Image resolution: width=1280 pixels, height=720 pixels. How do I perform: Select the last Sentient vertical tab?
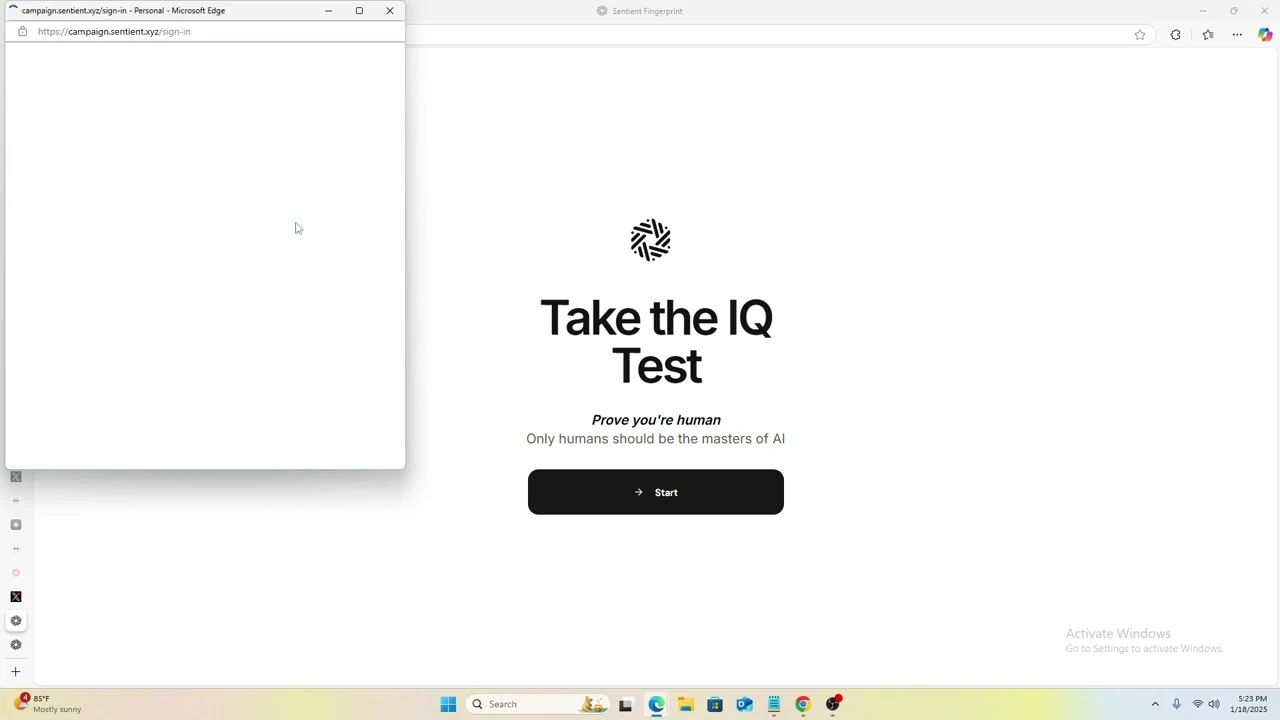[15, 645]
